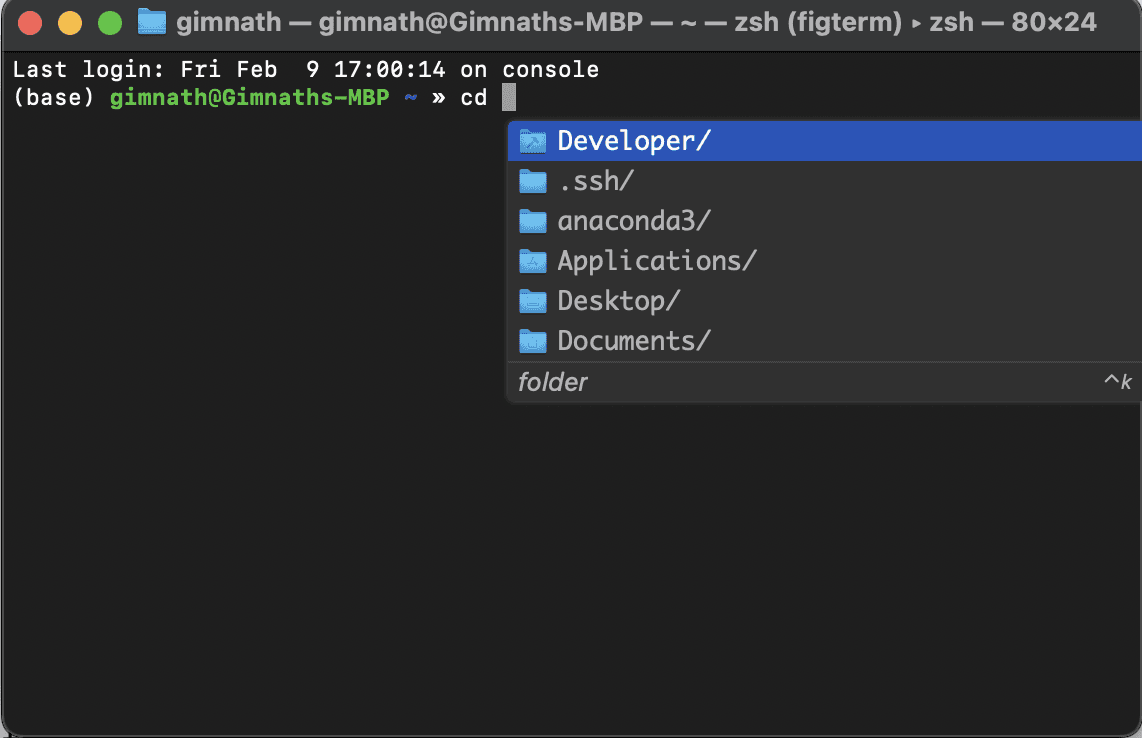The image size is (1142, 738).
Task: Select the Developer/ autocomplete suggestion
Action: [824, 141]
